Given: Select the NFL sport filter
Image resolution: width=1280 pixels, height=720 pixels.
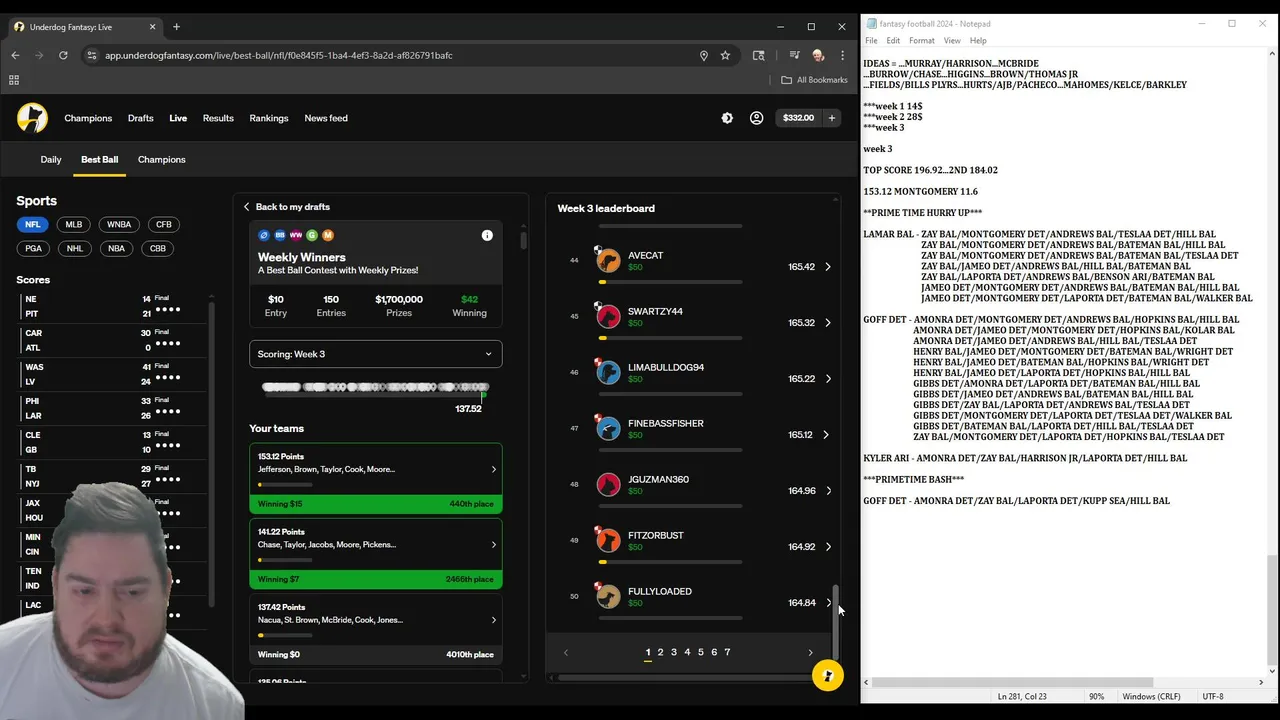Looking at the screenshot, I should point(33,225).
